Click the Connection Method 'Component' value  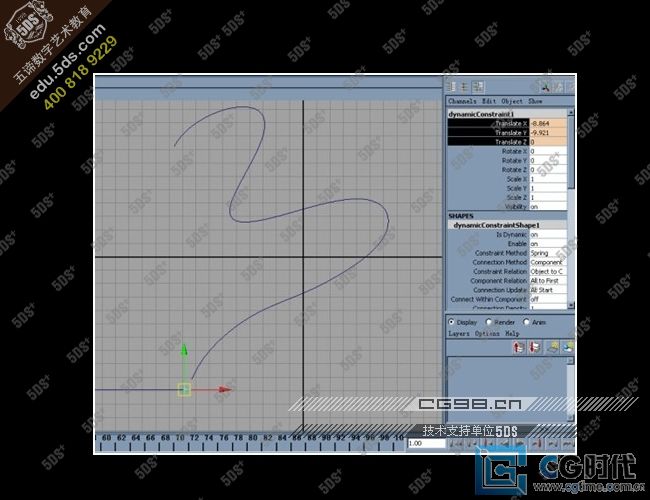click(548, 262)
